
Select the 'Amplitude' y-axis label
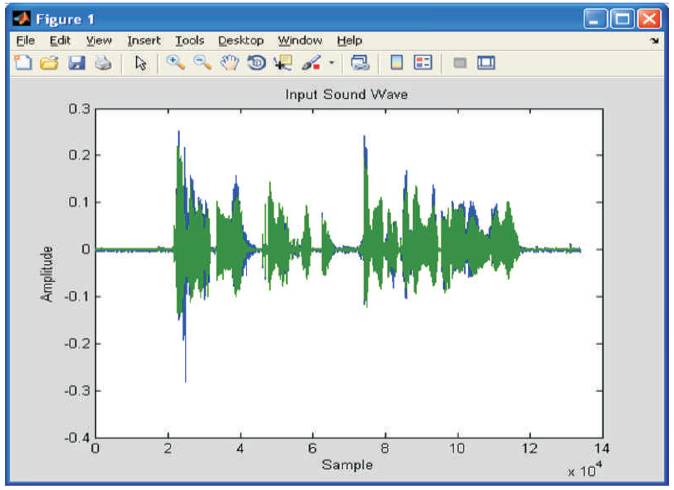click(x=47, y=274)
